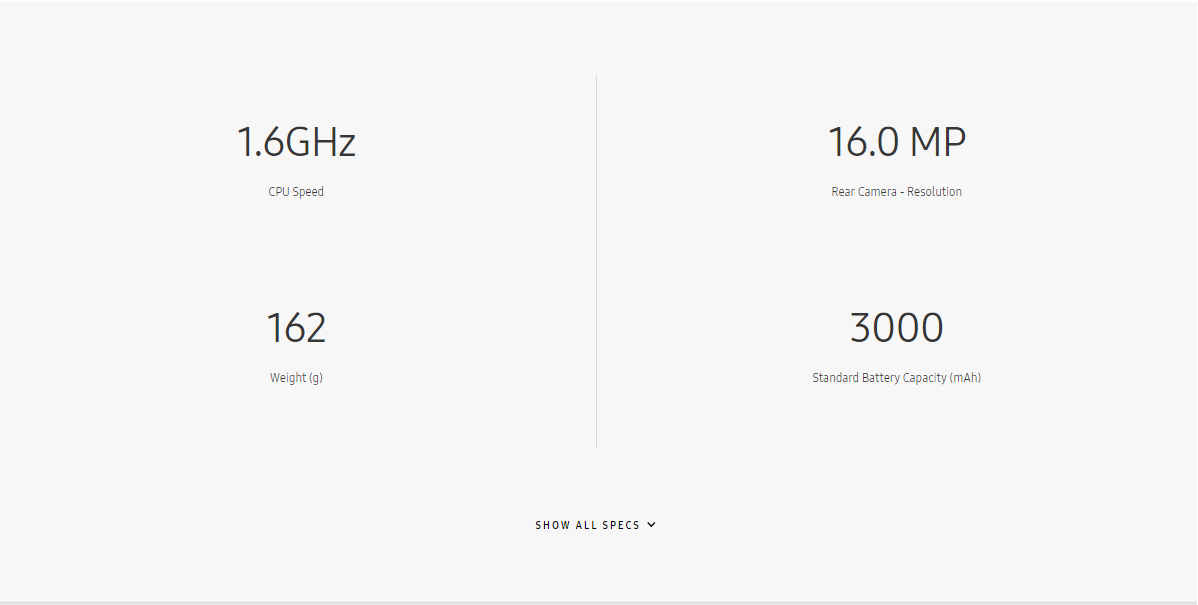
Task: Click the vertical divider between spec columns
Action: click(596, 260)
